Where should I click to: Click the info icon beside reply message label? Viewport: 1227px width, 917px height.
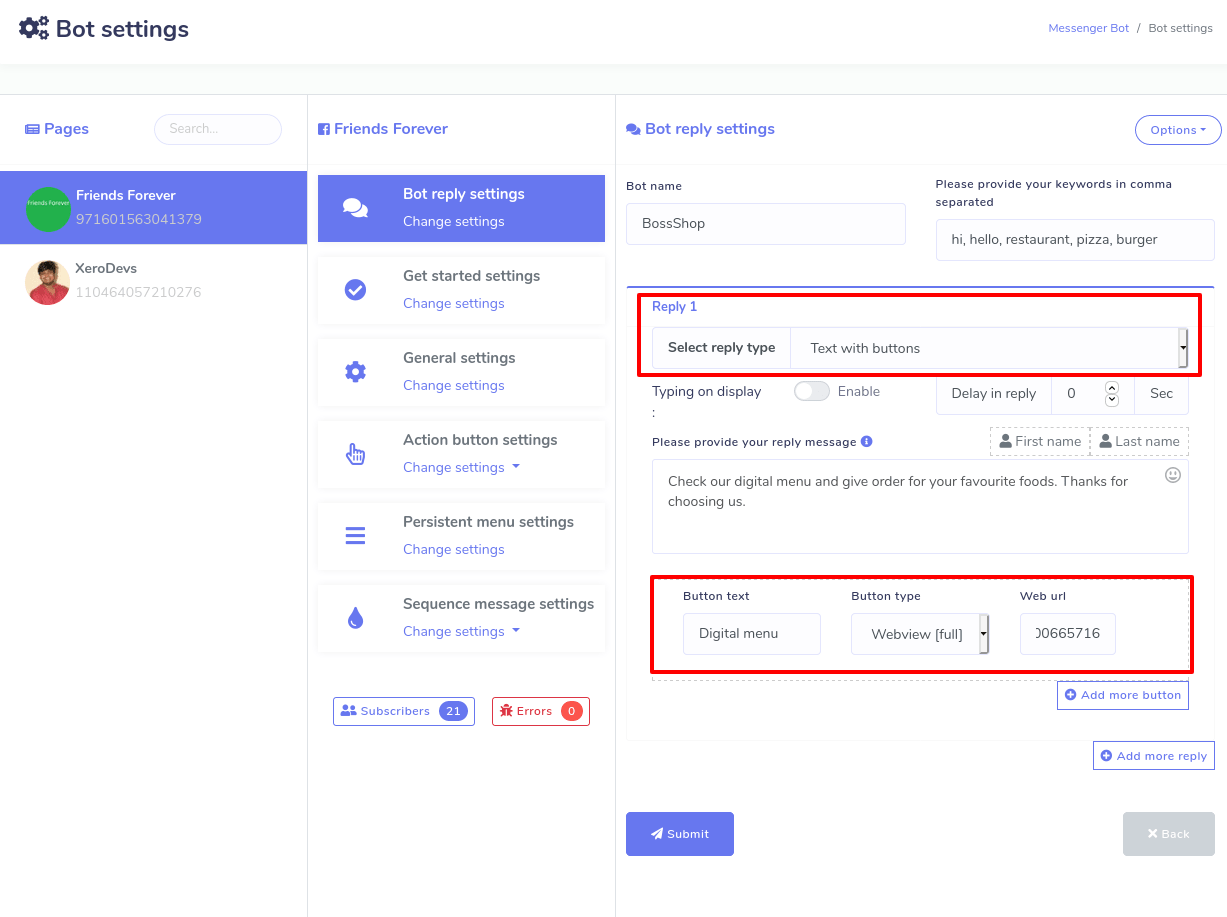(x=866, y=441)
